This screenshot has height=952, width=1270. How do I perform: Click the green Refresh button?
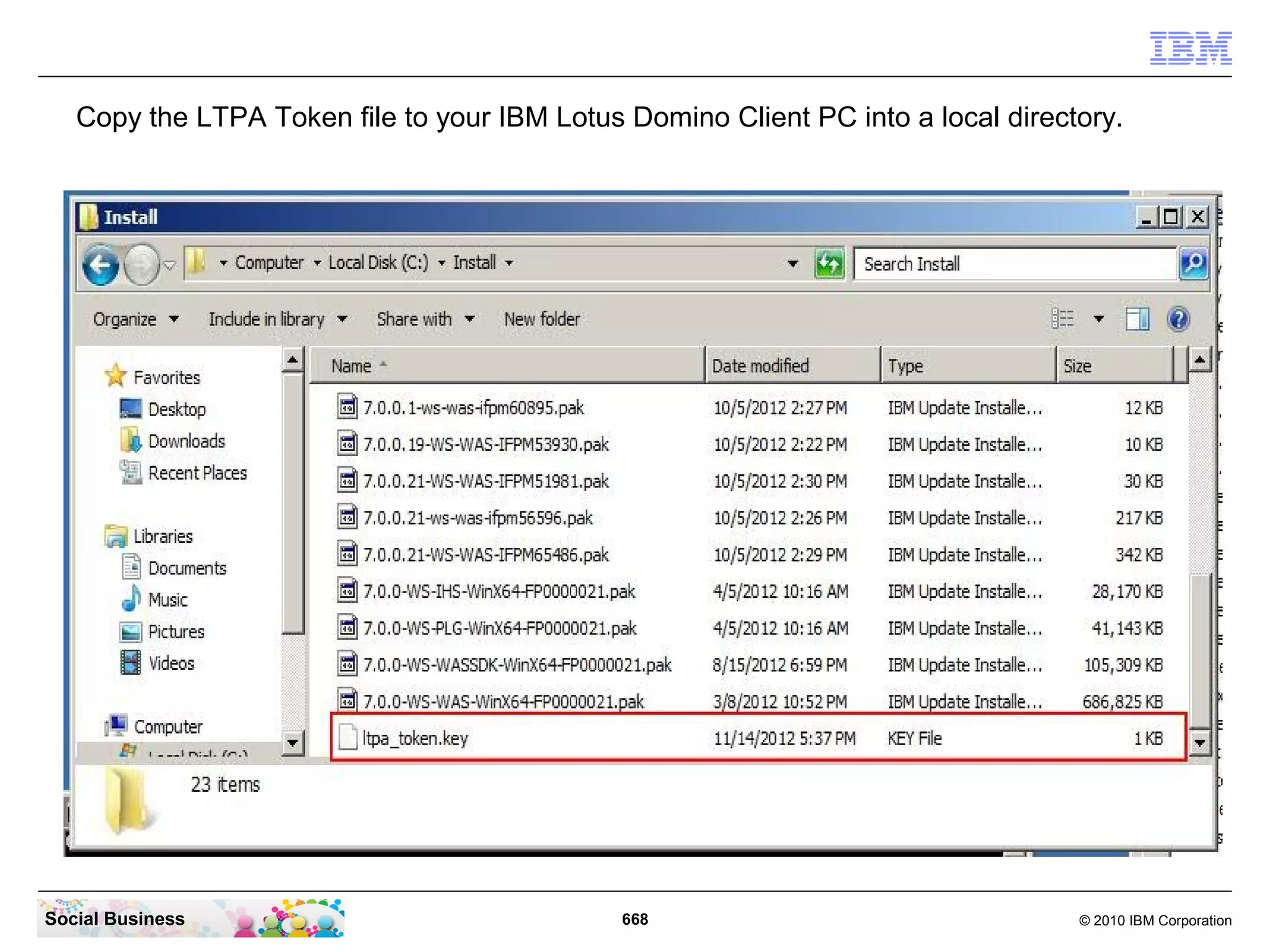point(830,264)
